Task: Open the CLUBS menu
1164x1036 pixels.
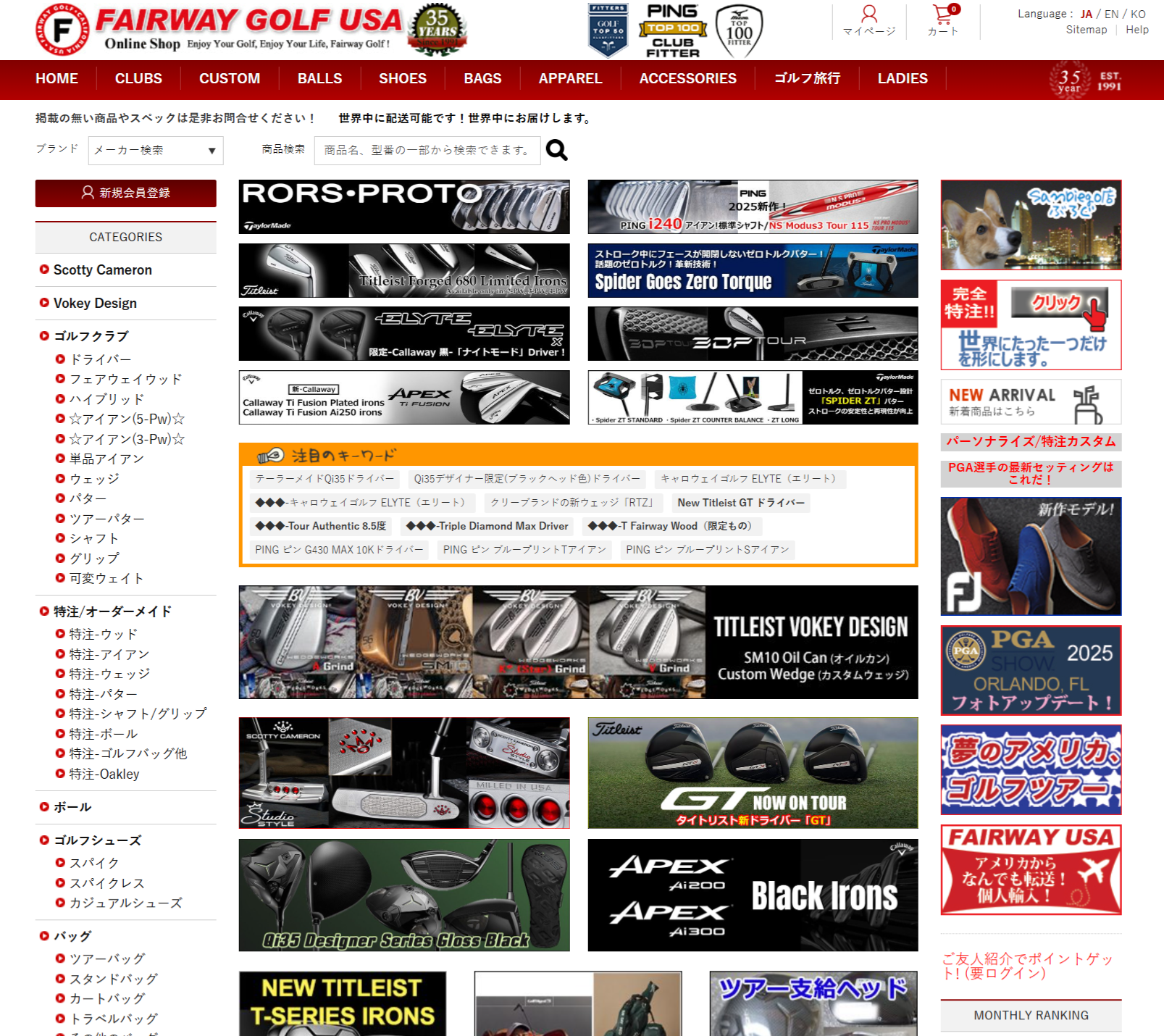Action: point(138,78)
